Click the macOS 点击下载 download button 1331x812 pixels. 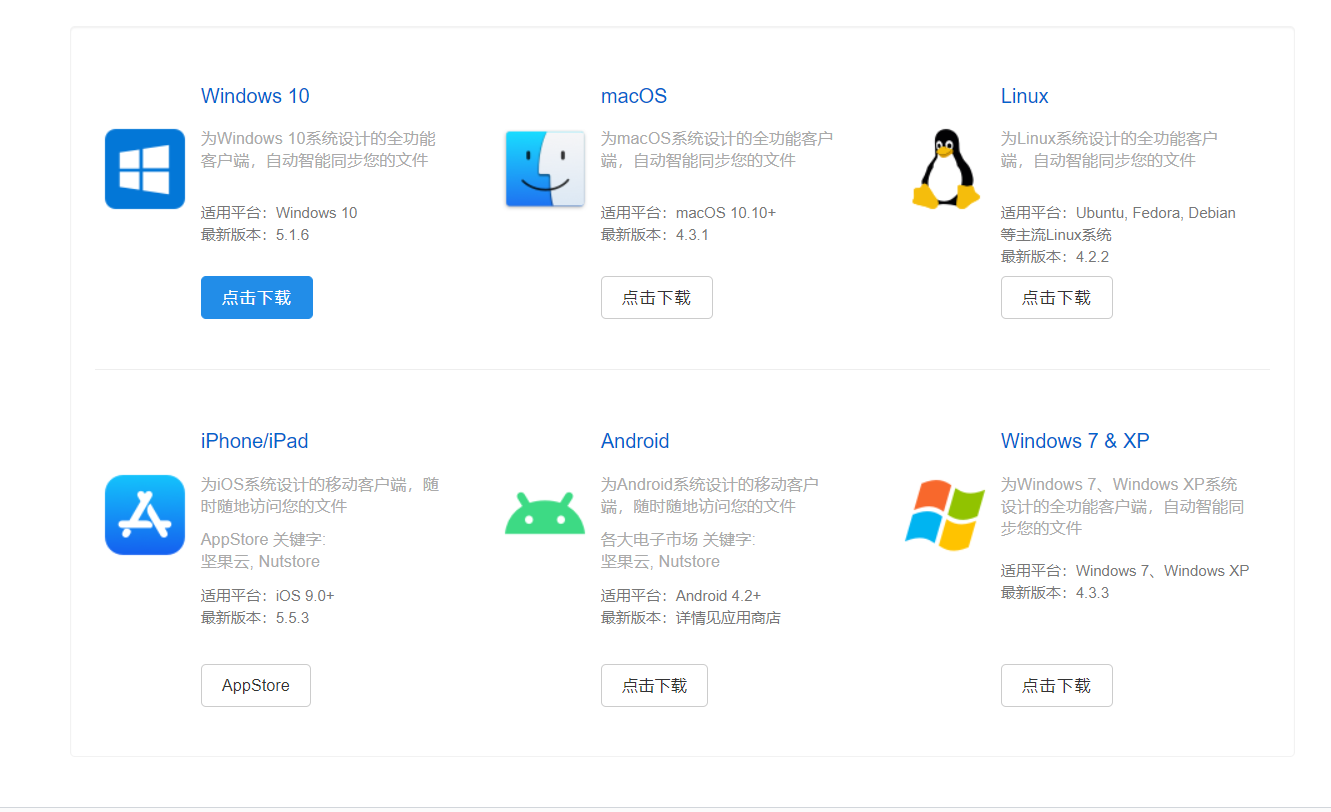(x=656, y=297)
